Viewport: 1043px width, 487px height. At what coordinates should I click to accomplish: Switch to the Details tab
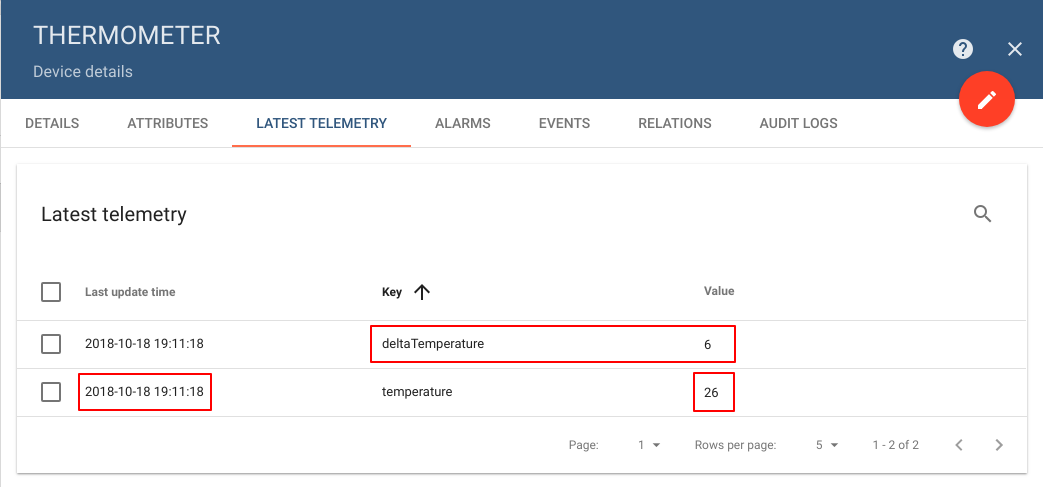52,124
